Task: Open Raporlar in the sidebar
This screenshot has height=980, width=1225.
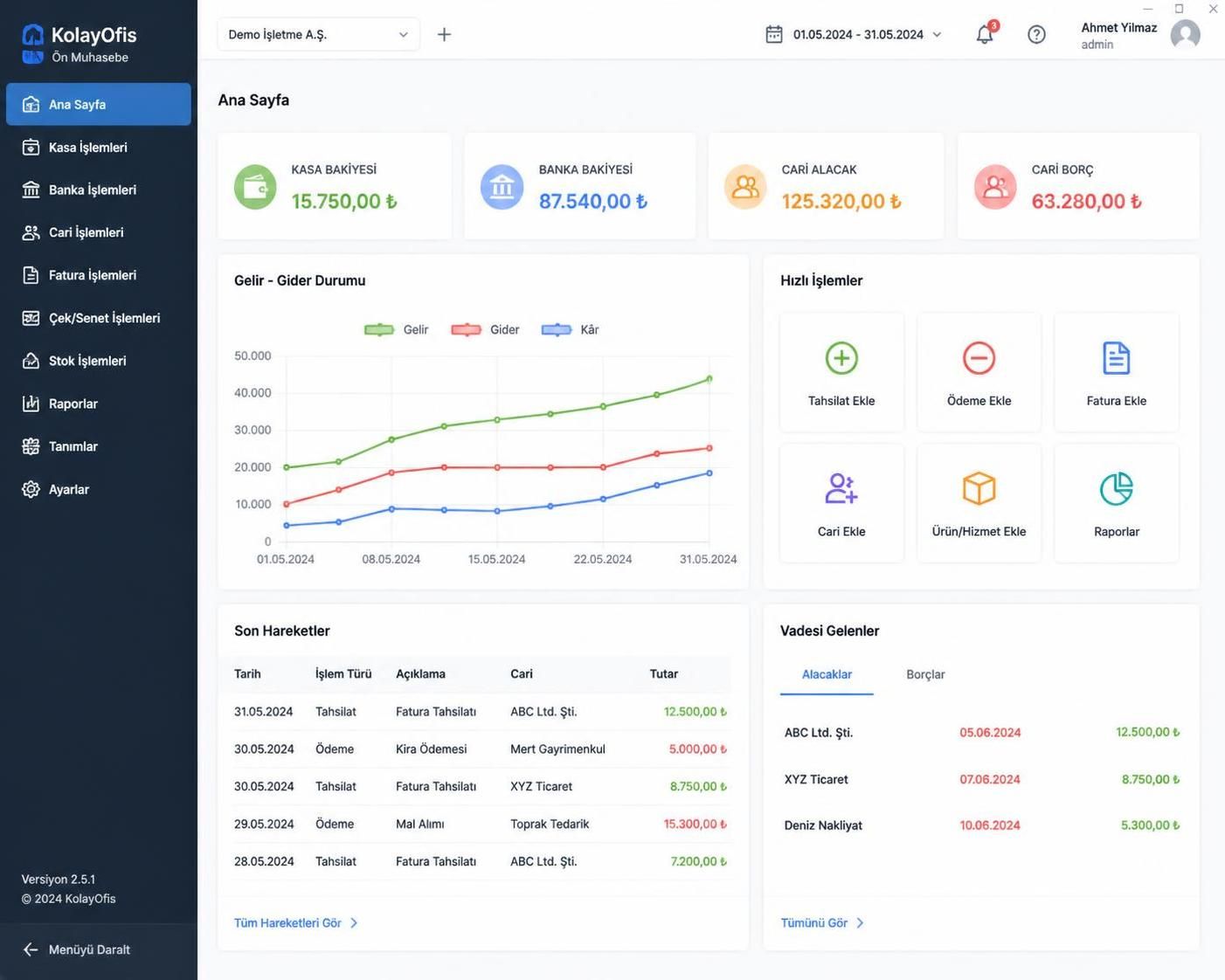Action: [99, 404]
